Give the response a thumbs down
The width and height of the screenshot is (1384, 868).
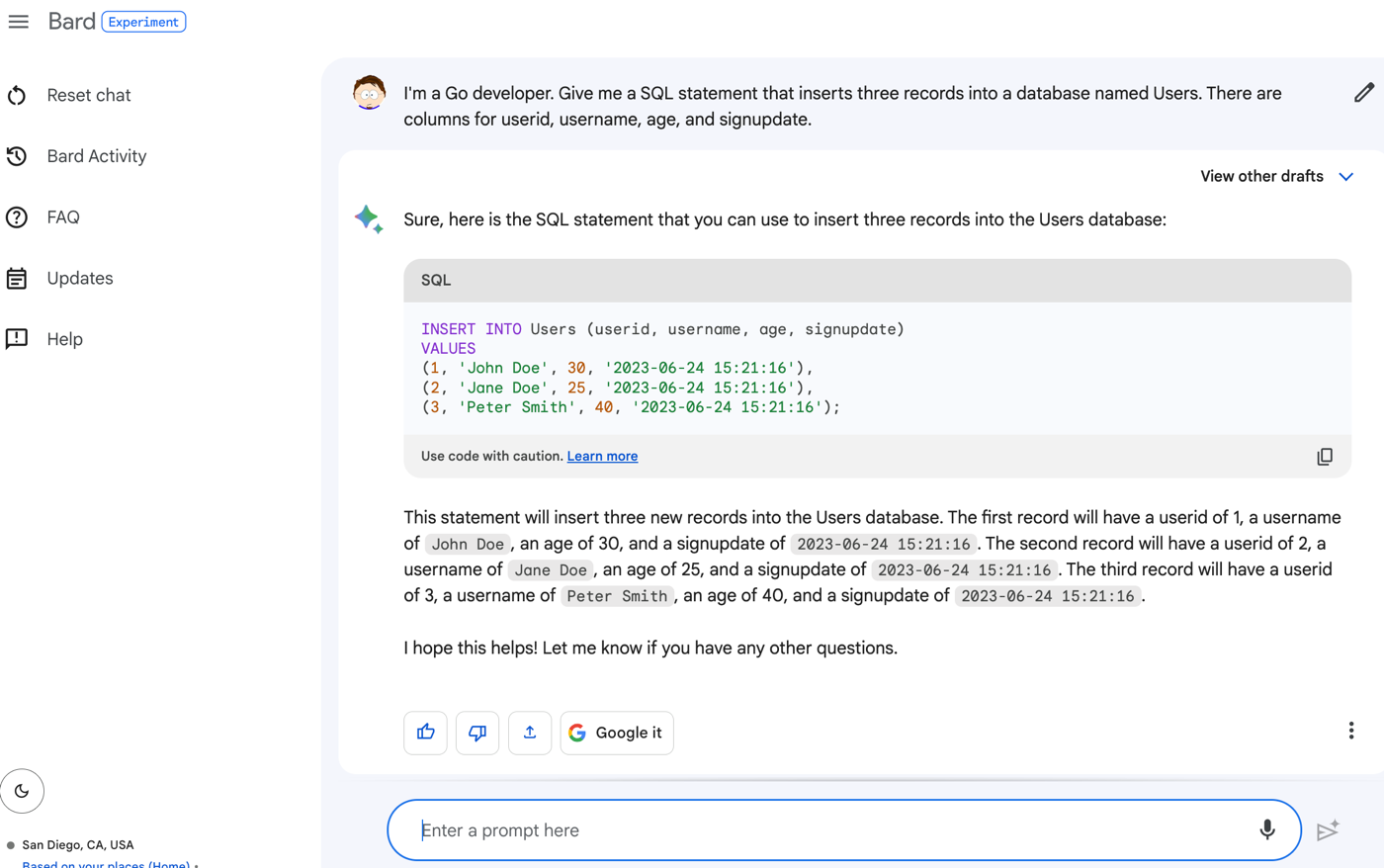(477, 733)
